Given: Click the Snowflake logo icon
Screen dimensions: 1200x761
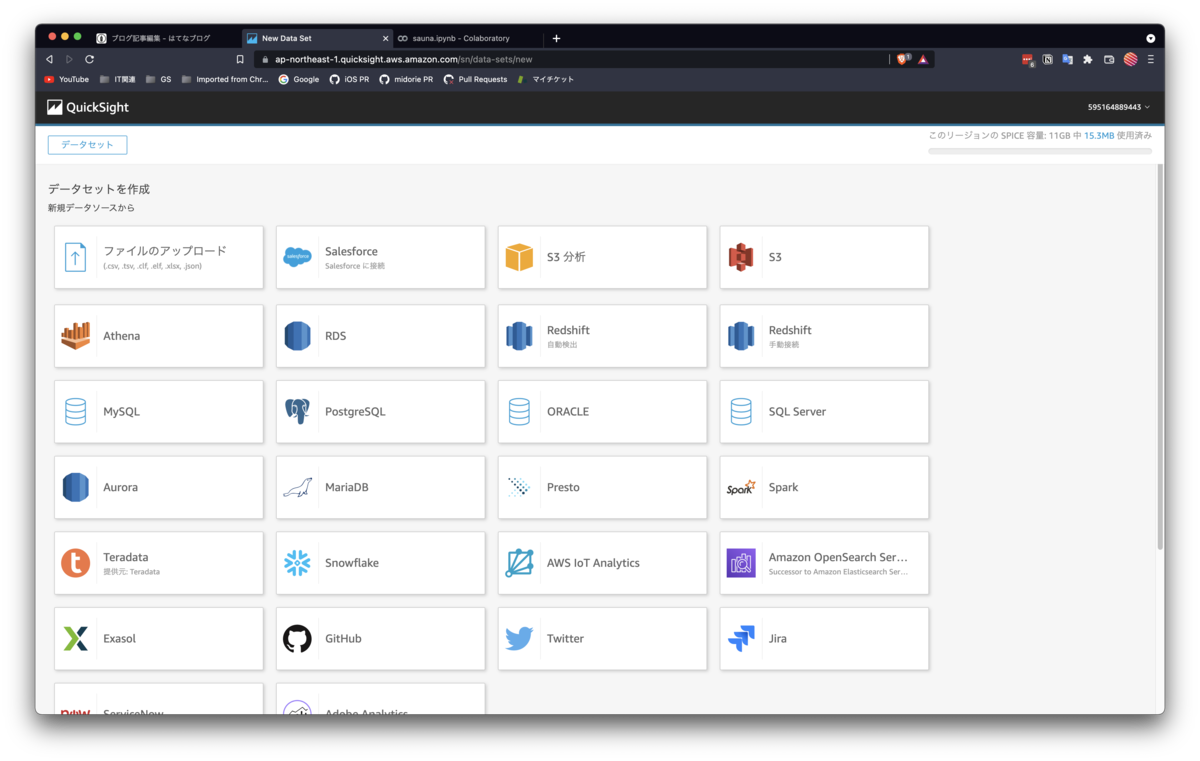Looking at the screenshot, I should (298, 563).
